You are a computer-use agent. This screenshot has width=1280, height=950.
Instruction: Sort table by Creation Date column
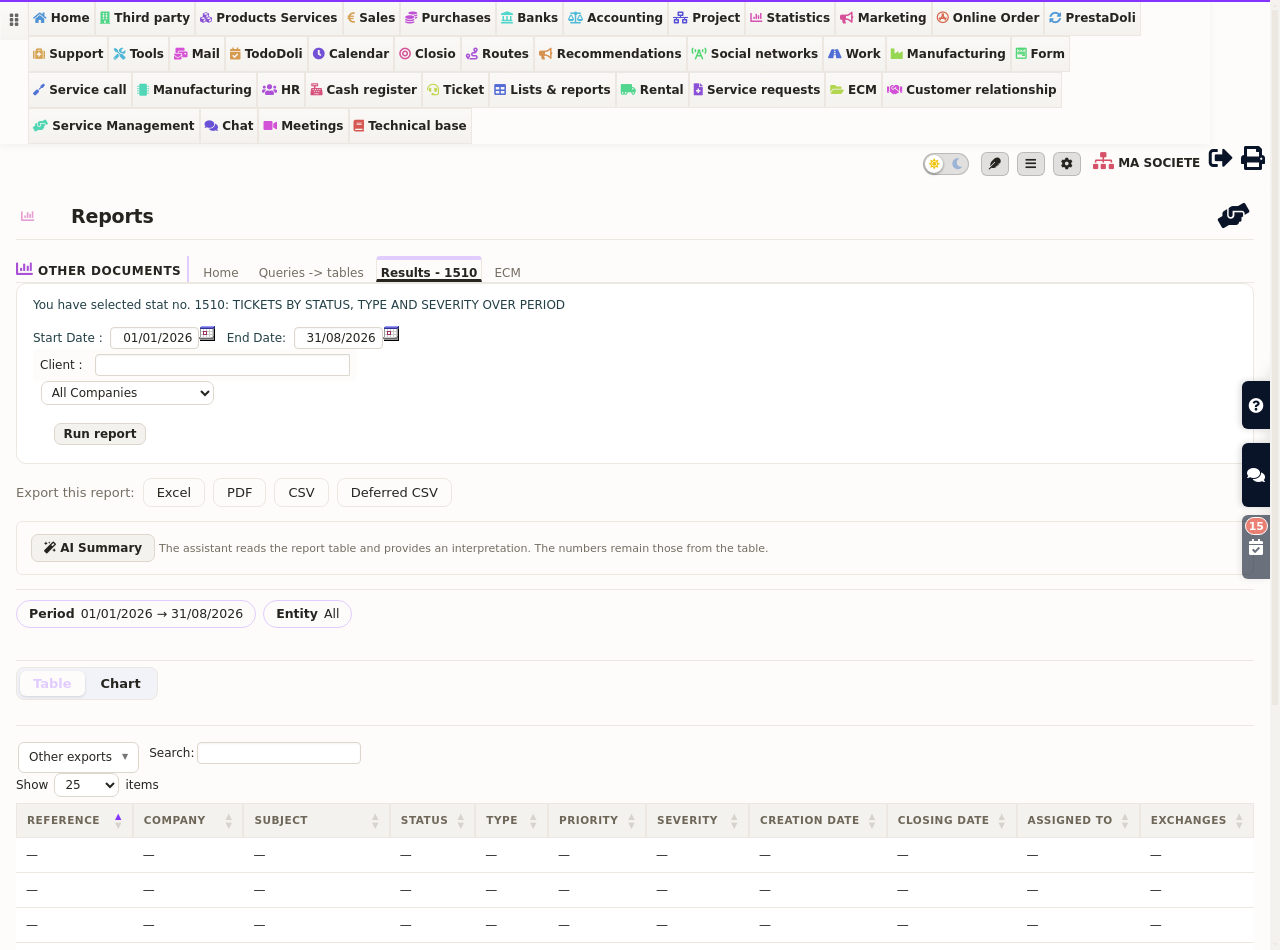tap(818, 820)
